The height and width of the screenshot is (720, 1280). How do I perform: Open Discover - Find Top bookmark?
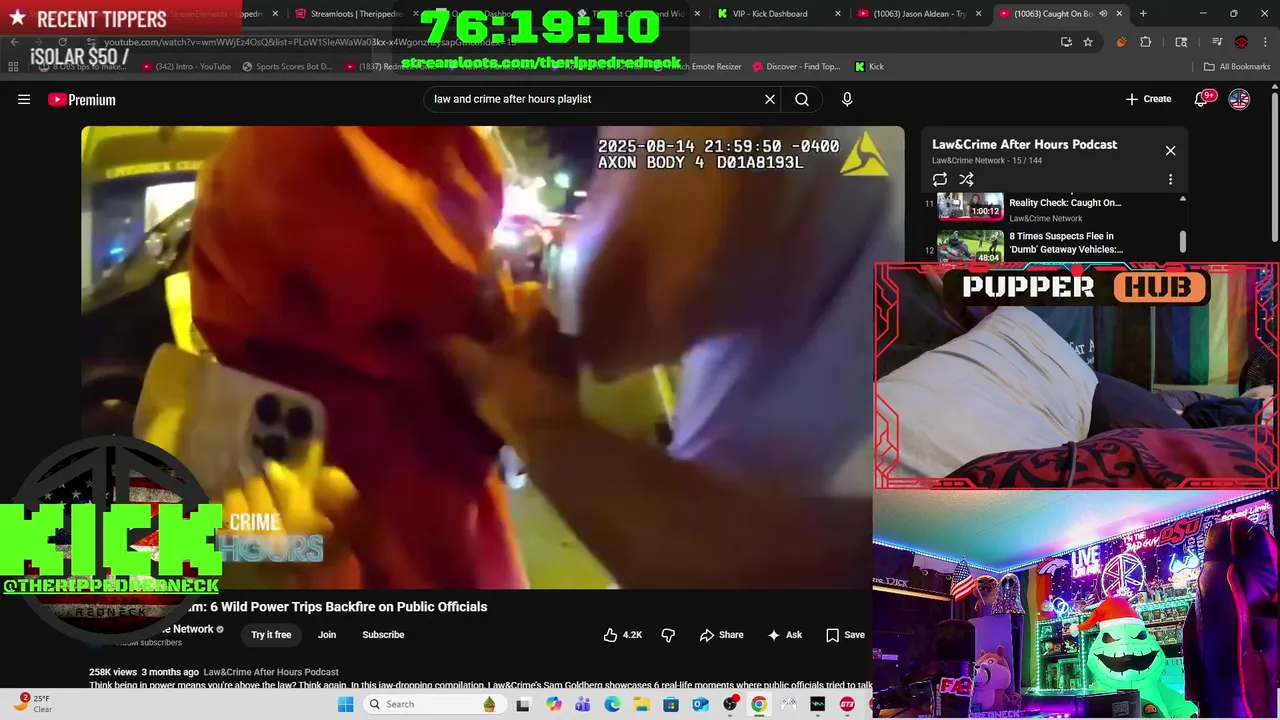[796, 66]
